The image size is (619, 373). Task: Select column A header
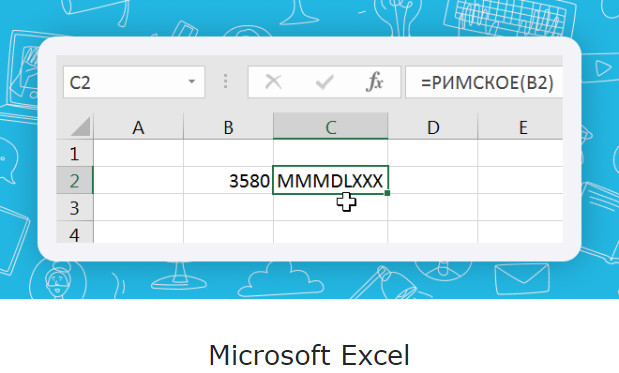[x=139, y=127]
